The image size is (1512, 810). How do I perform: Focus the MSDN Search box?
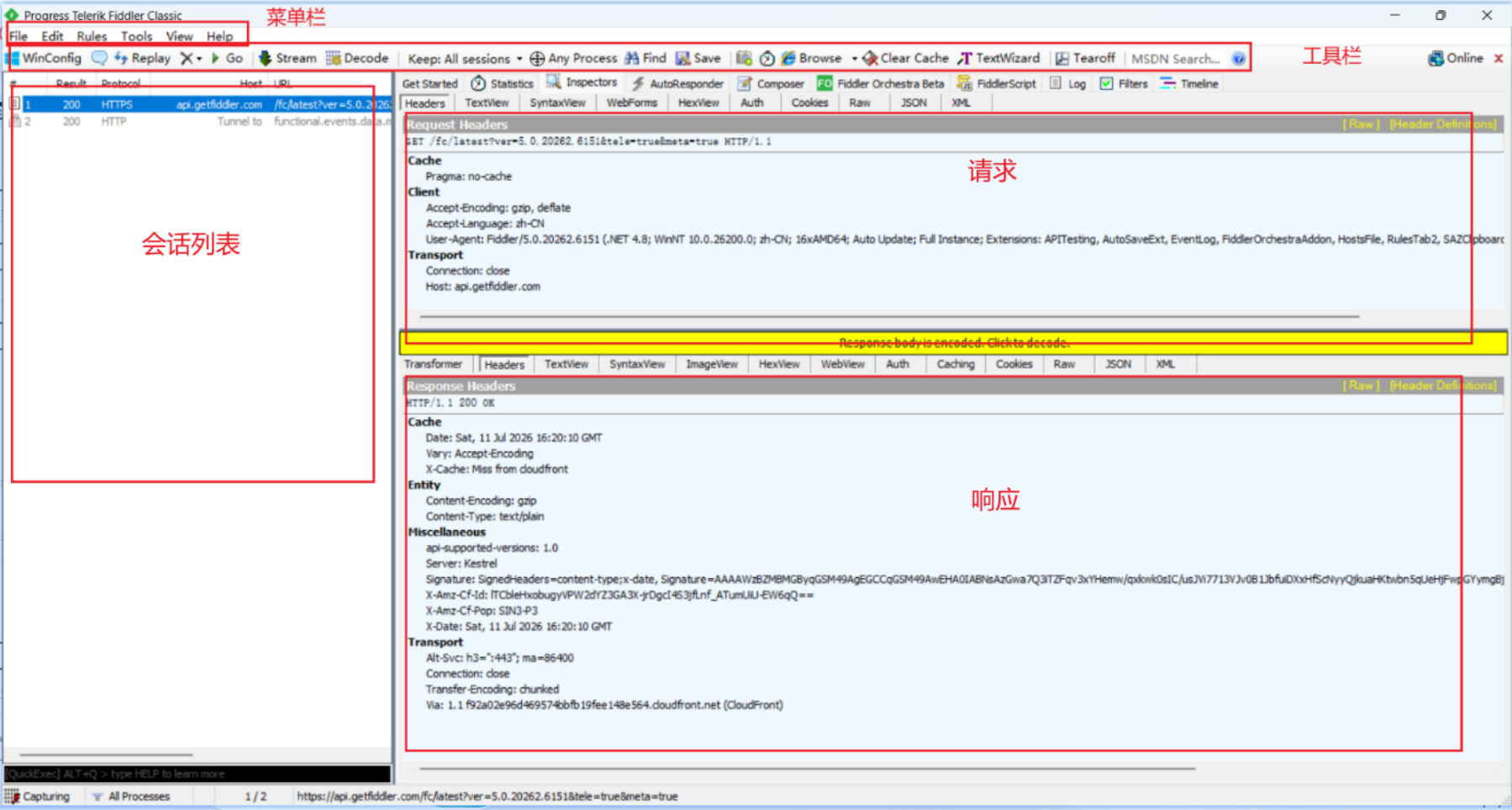1176,59
